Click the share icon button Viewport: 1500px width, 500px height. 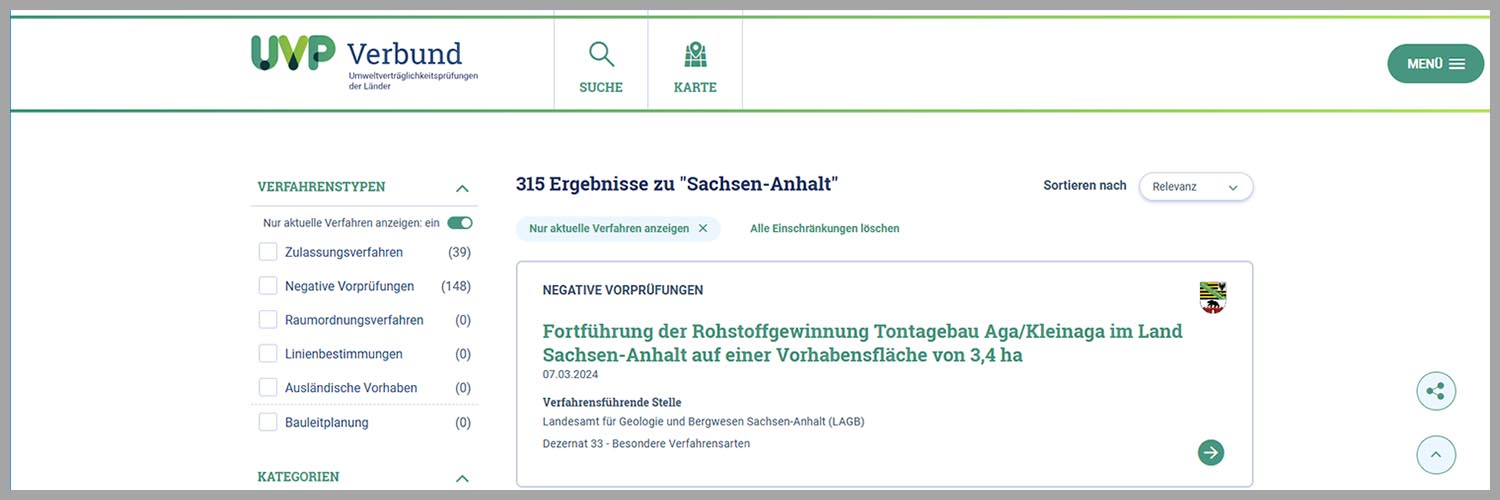(x=1436, y=391)
